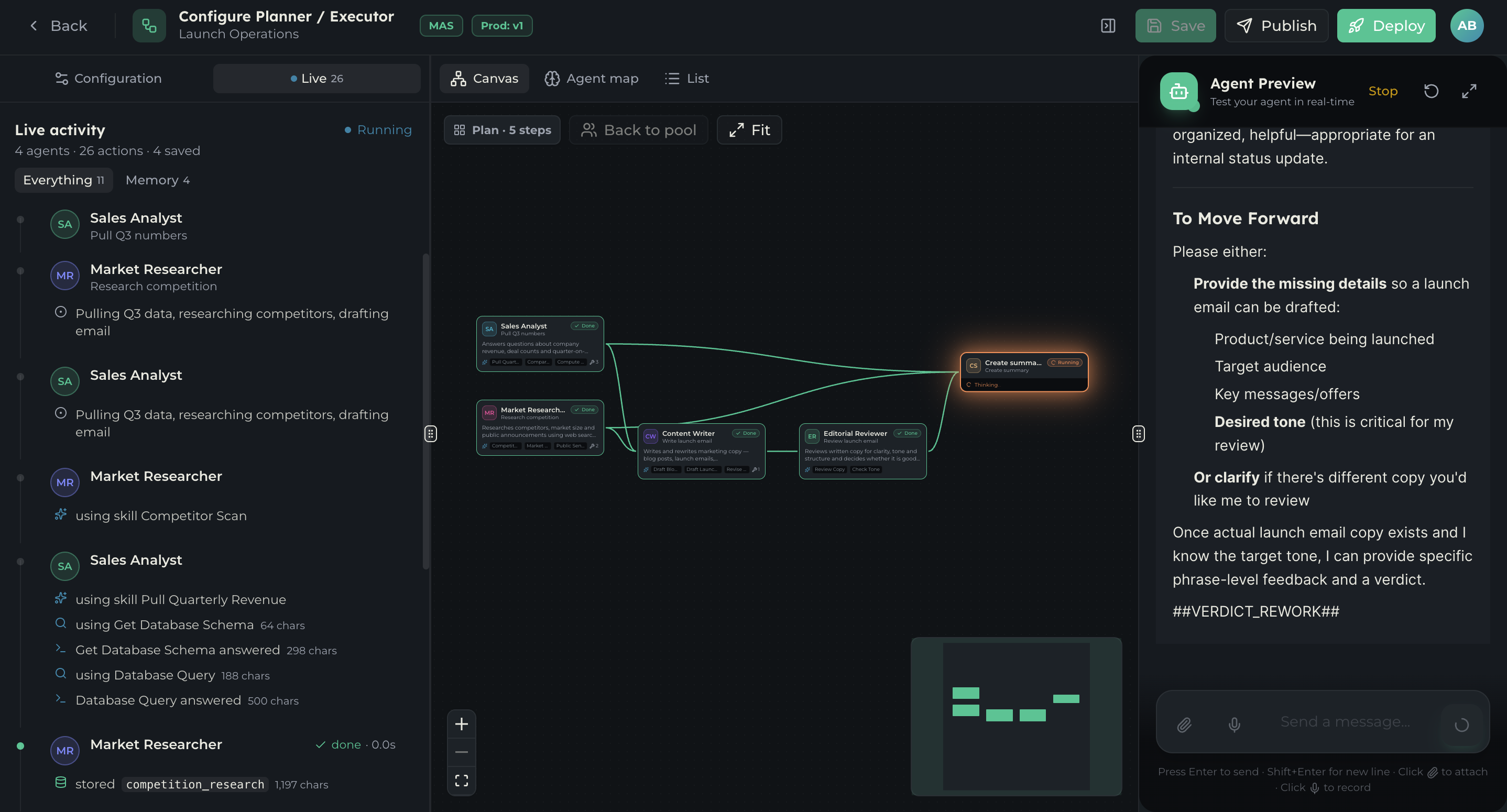The height and width of the screenshot is (812, 1507).
Task: Select the Content Writer canvas node
Action: pos(702,451)
